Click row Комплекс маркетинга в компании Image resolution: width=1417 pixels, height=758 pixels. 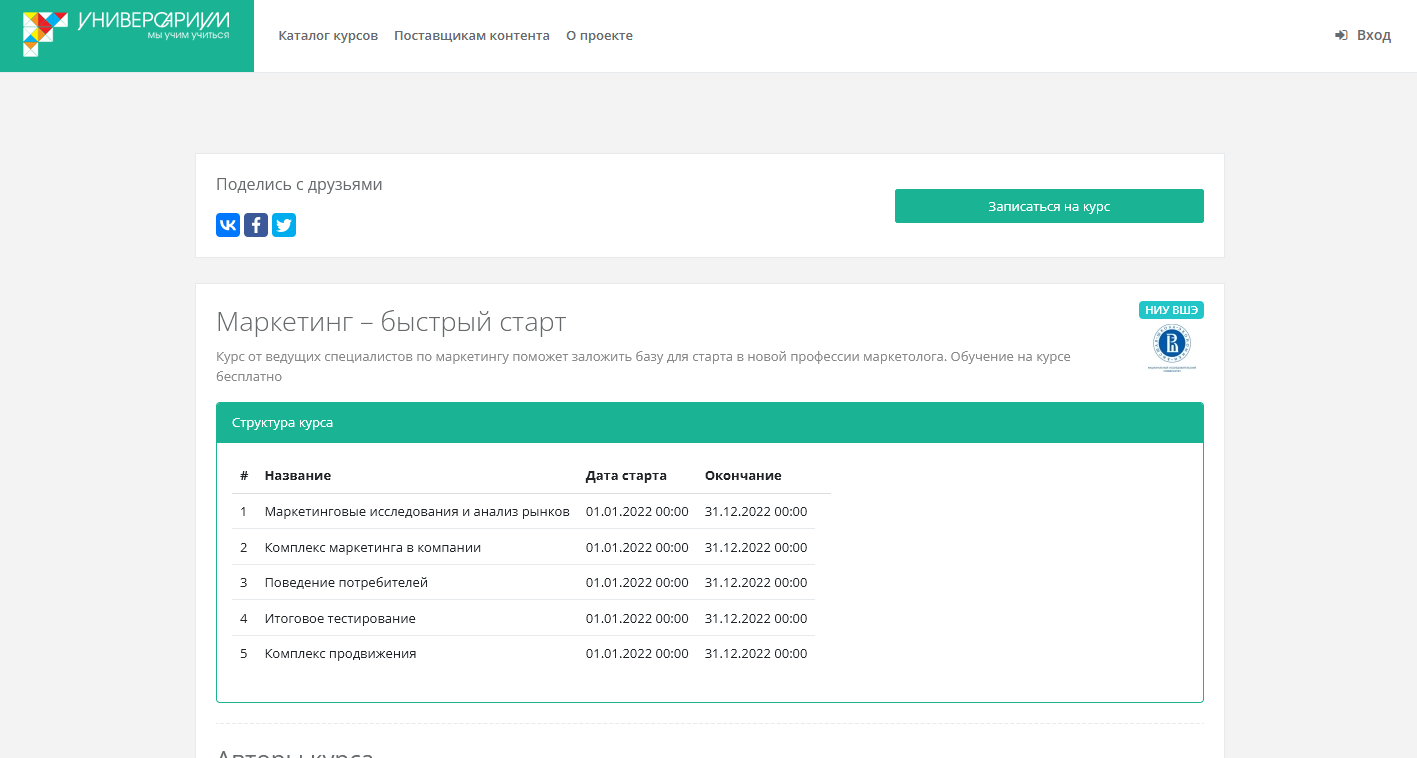click(x=373, y=547)
